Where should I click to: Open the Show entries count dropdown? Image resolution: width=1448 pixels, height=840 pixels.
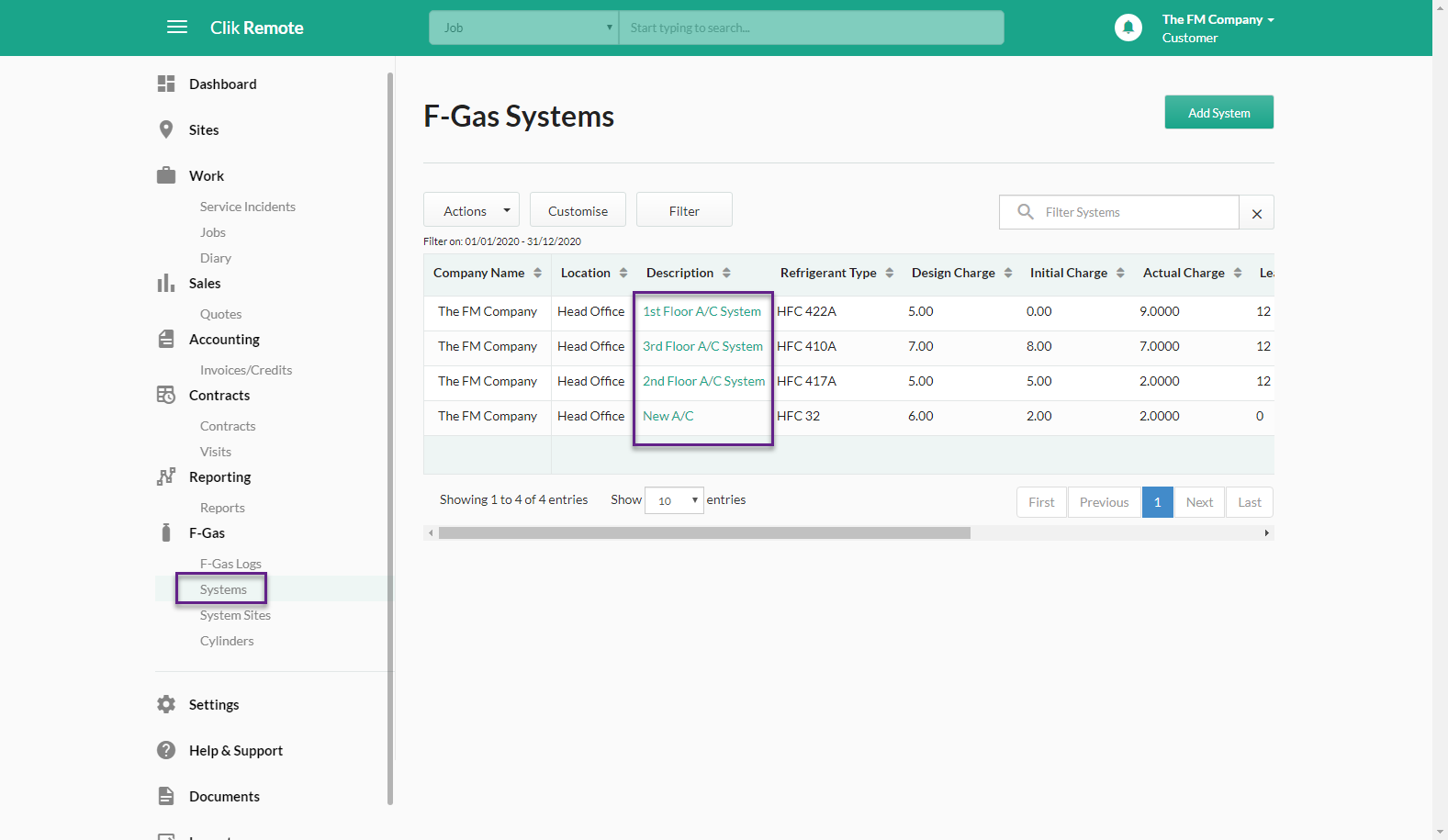pos(674,500)
